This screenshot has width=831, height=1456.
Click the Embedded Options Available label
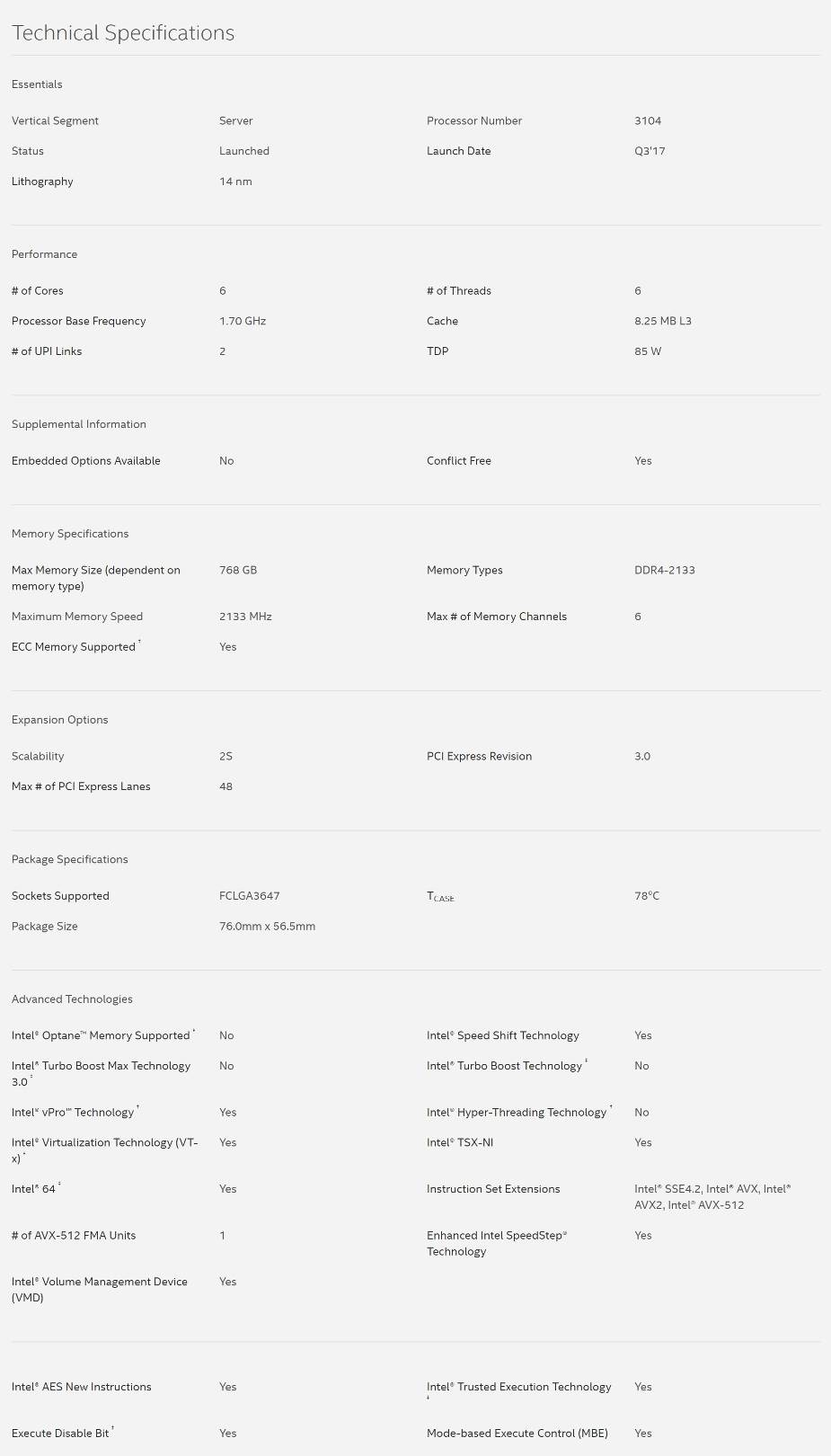click(86, 461)
